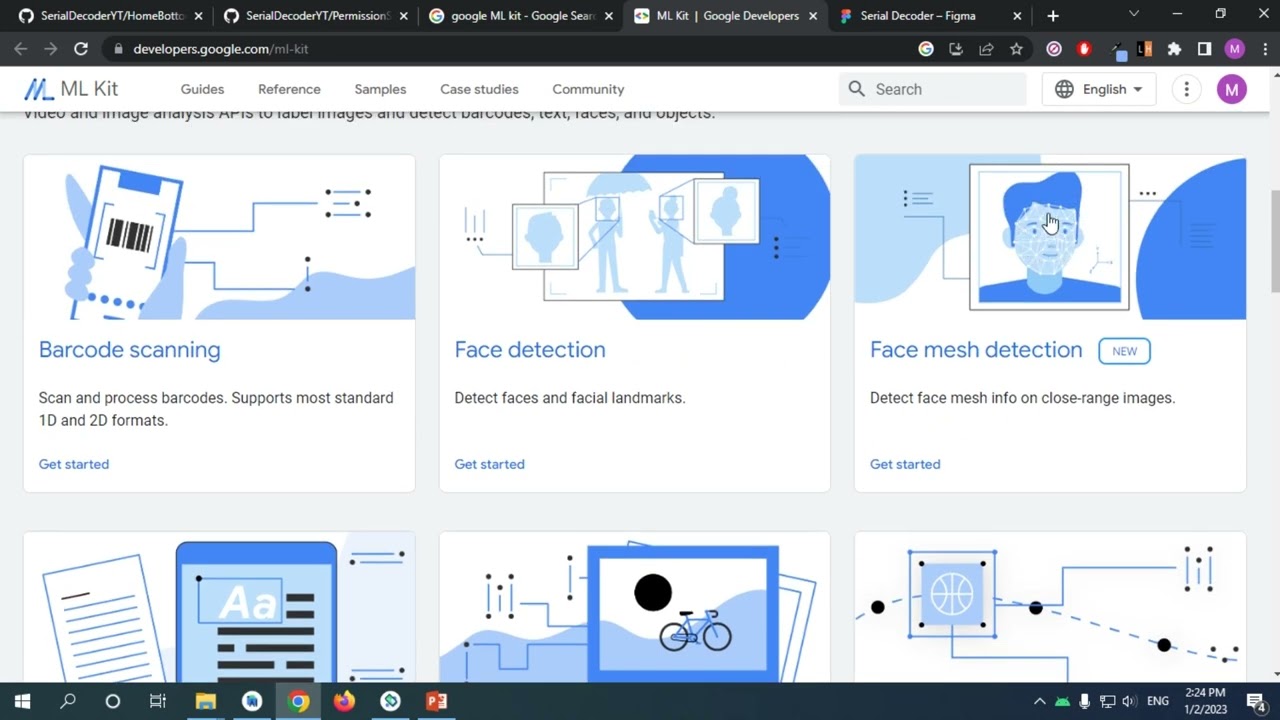Click the bicycle image labeling illustration

[x=635, y=608]
